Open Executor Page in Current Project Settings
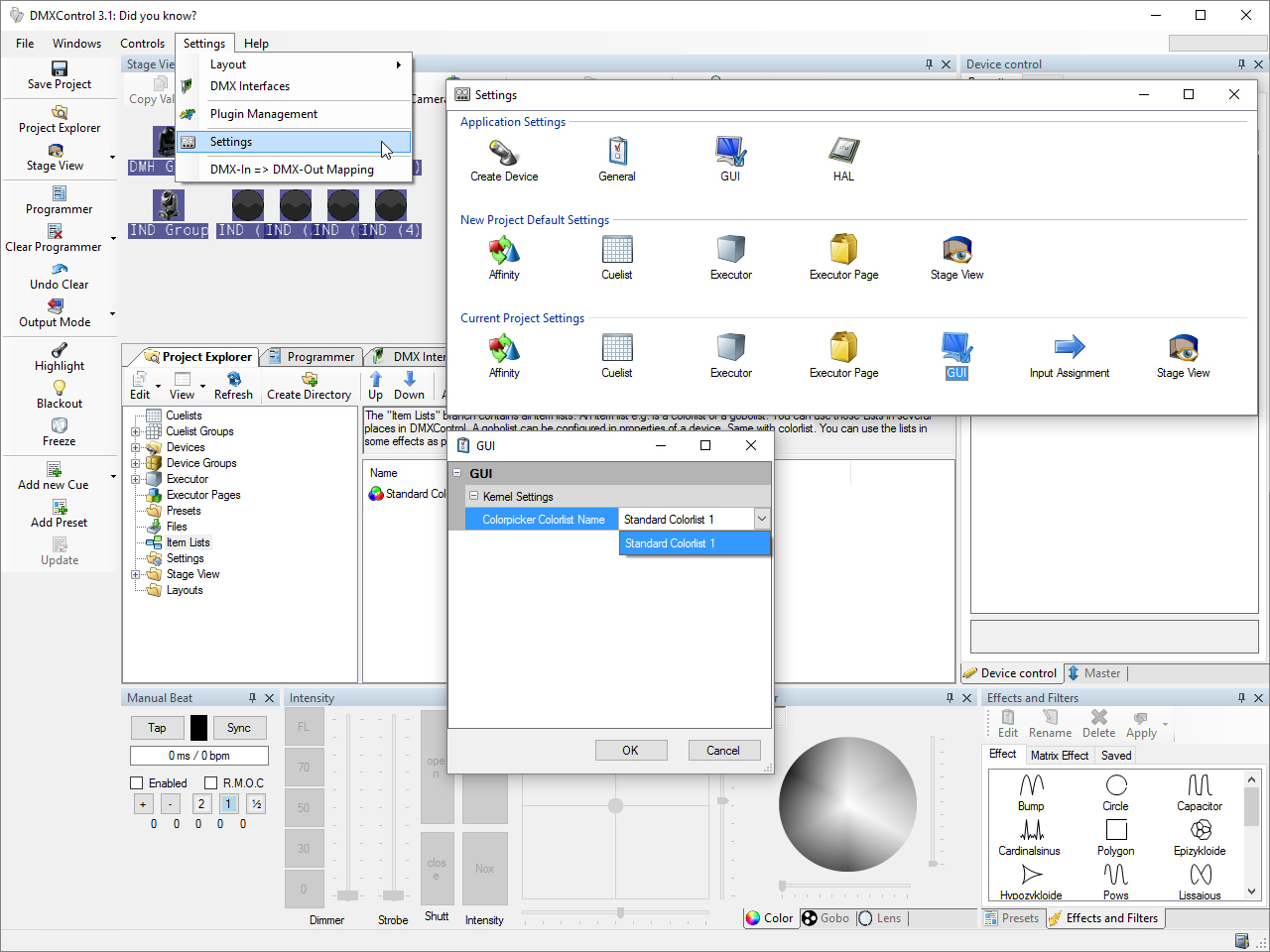1270x952 pixels. tap(843, 348)
